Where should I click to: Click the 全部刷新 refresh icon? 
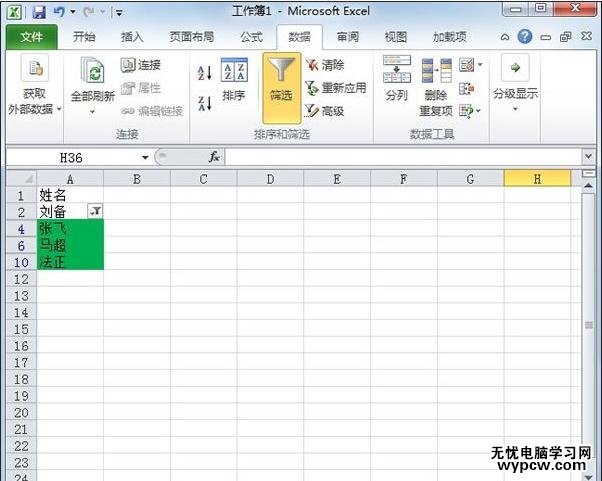point(93,69)
